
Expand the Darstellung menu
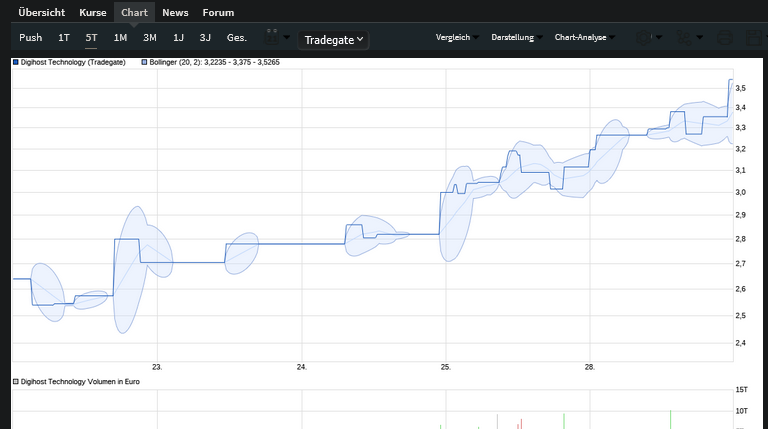(x=515, y=37)
